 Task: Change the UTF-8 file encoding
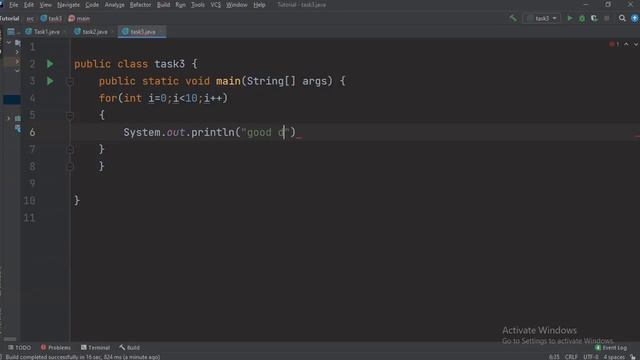pyautogui.click(x=591, y=357)
